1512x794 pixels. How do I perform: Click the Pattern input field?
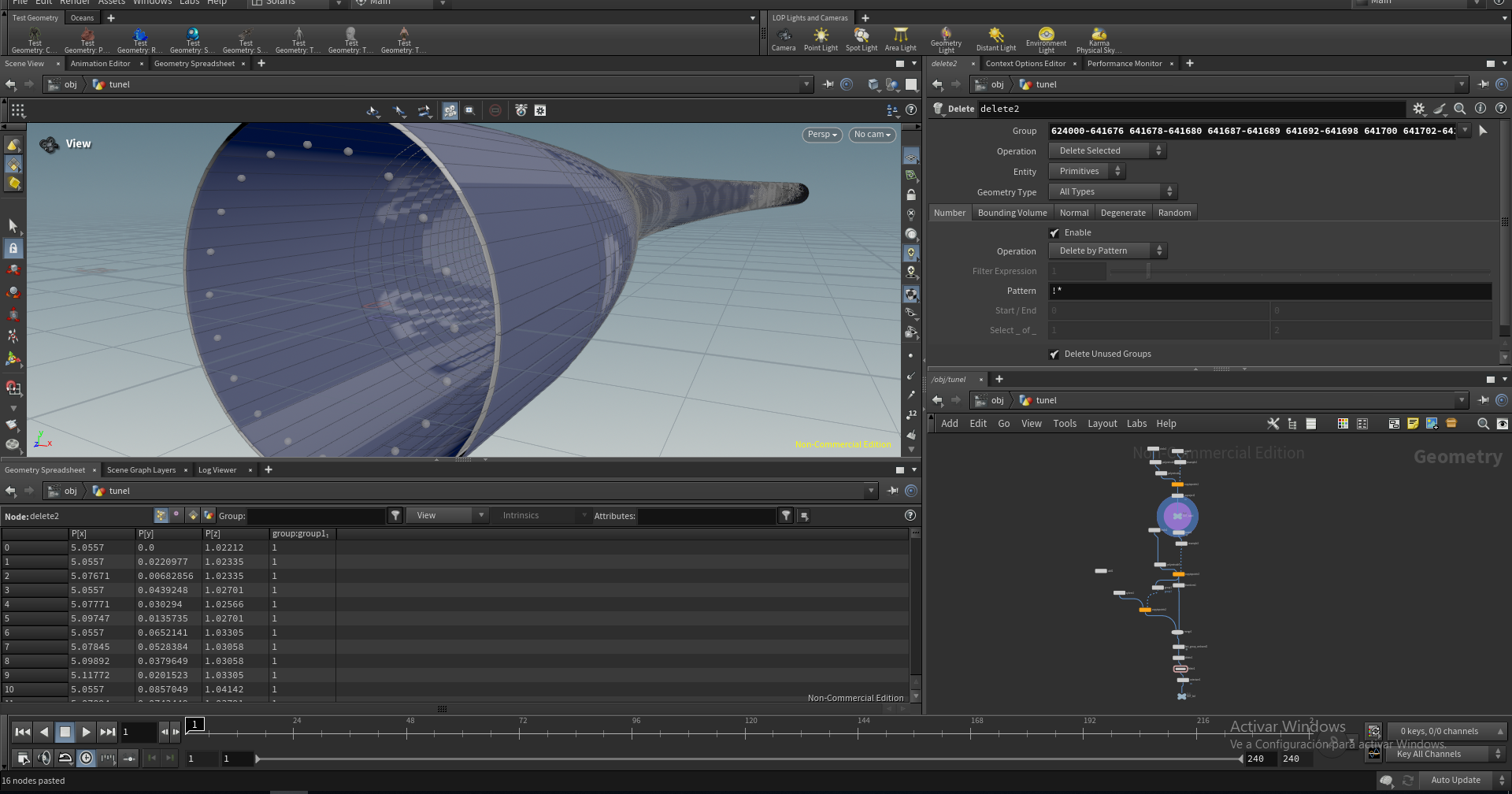(1269, 291)
